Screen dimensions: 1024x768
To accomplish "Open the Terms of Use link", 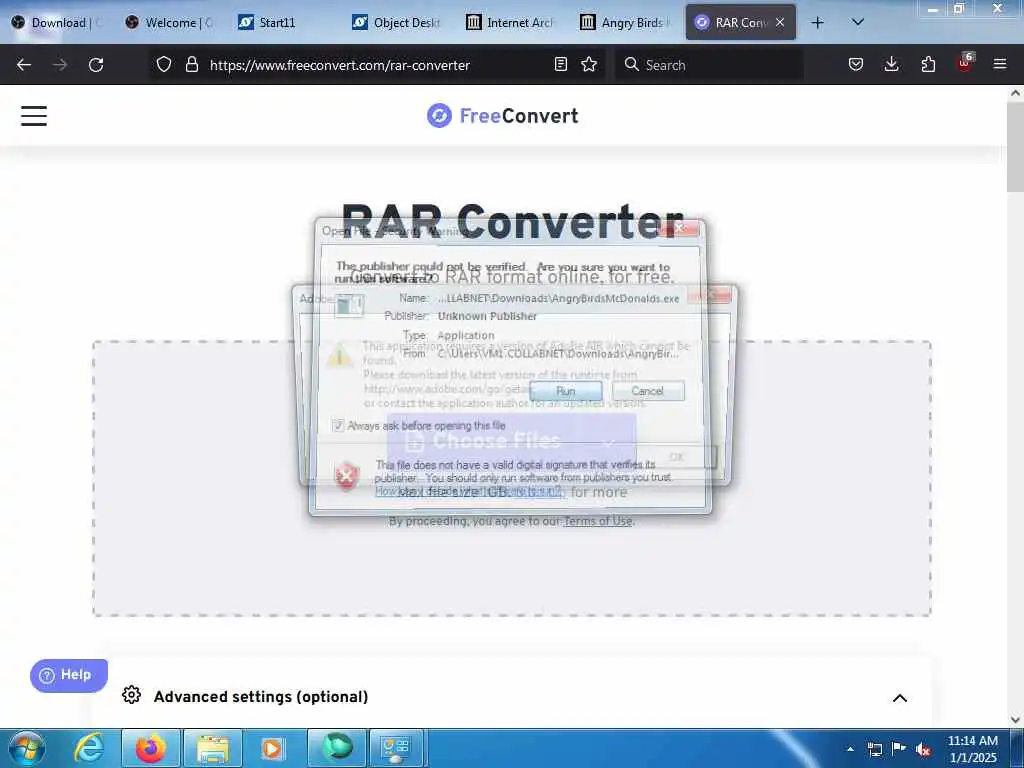I will tap(598, 521).
